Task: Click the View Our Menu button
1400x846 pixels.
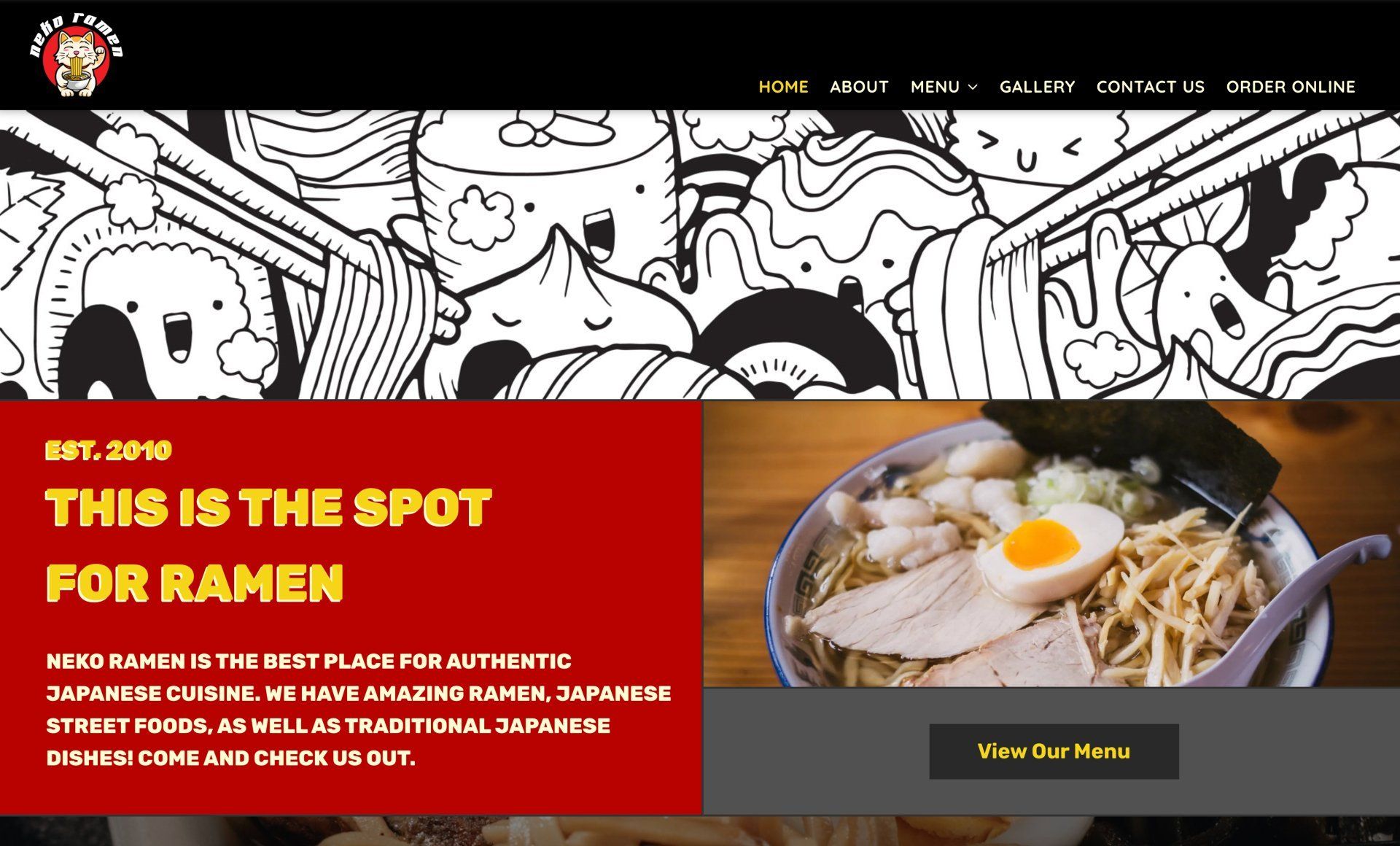Action: point(1054,751)
